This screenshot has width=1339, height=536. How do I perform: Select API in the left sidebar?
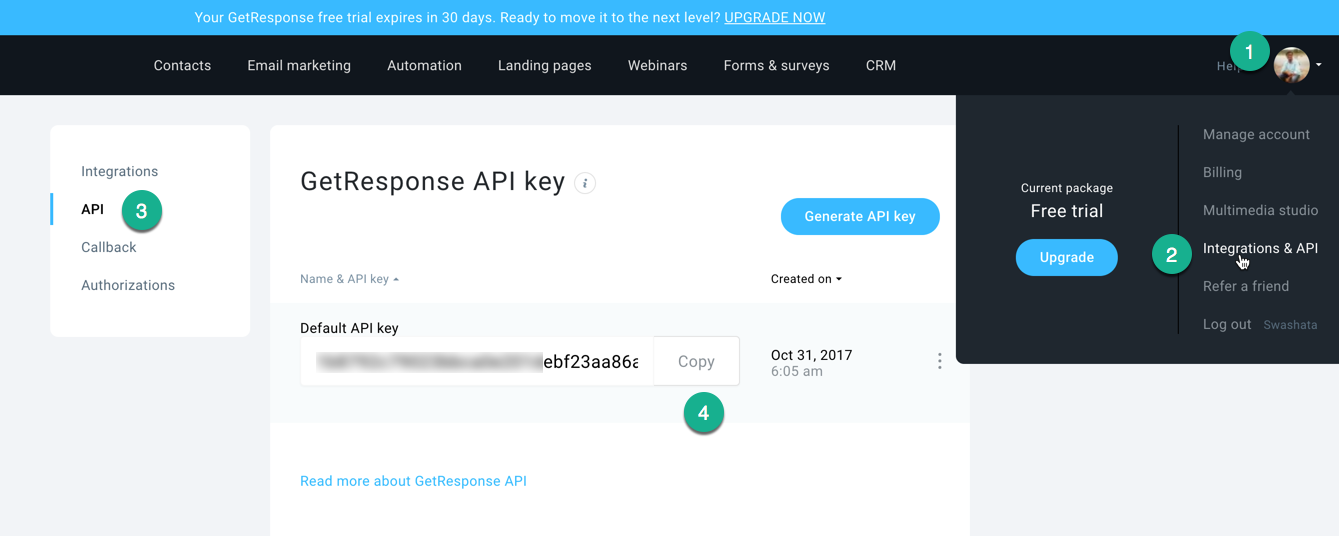point(92,209)
